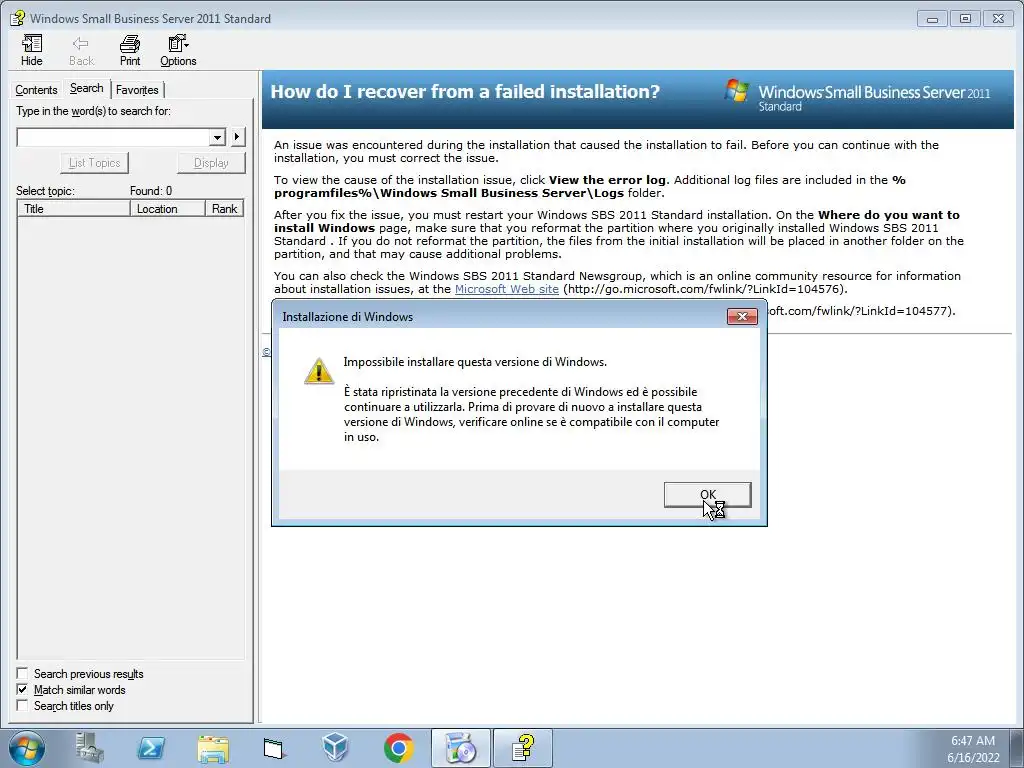Switch to the Contents tab
This screenshot has width=1024, height=768.
point(37,90)
